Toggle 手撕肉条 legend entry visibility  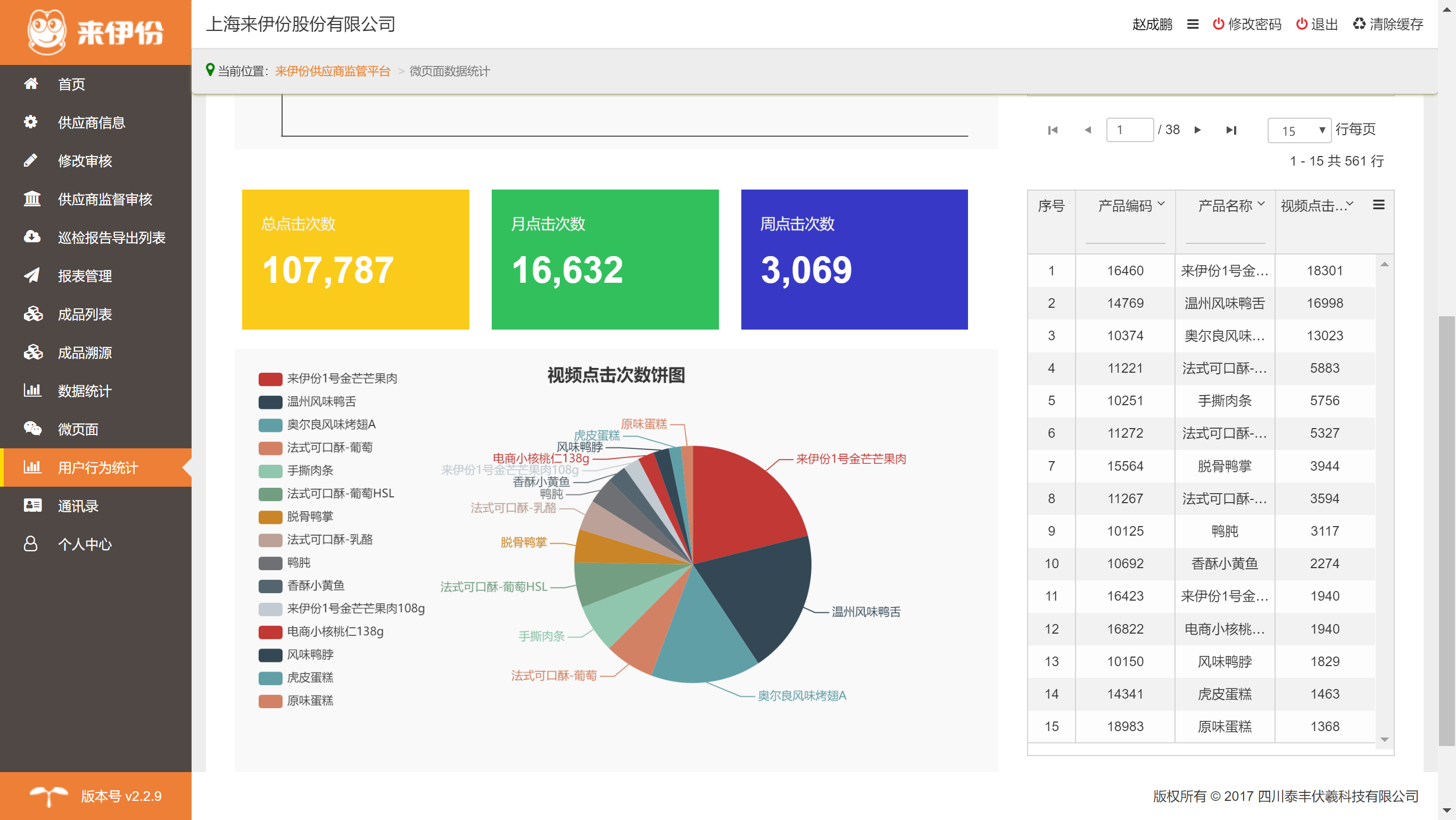(309, 471)
